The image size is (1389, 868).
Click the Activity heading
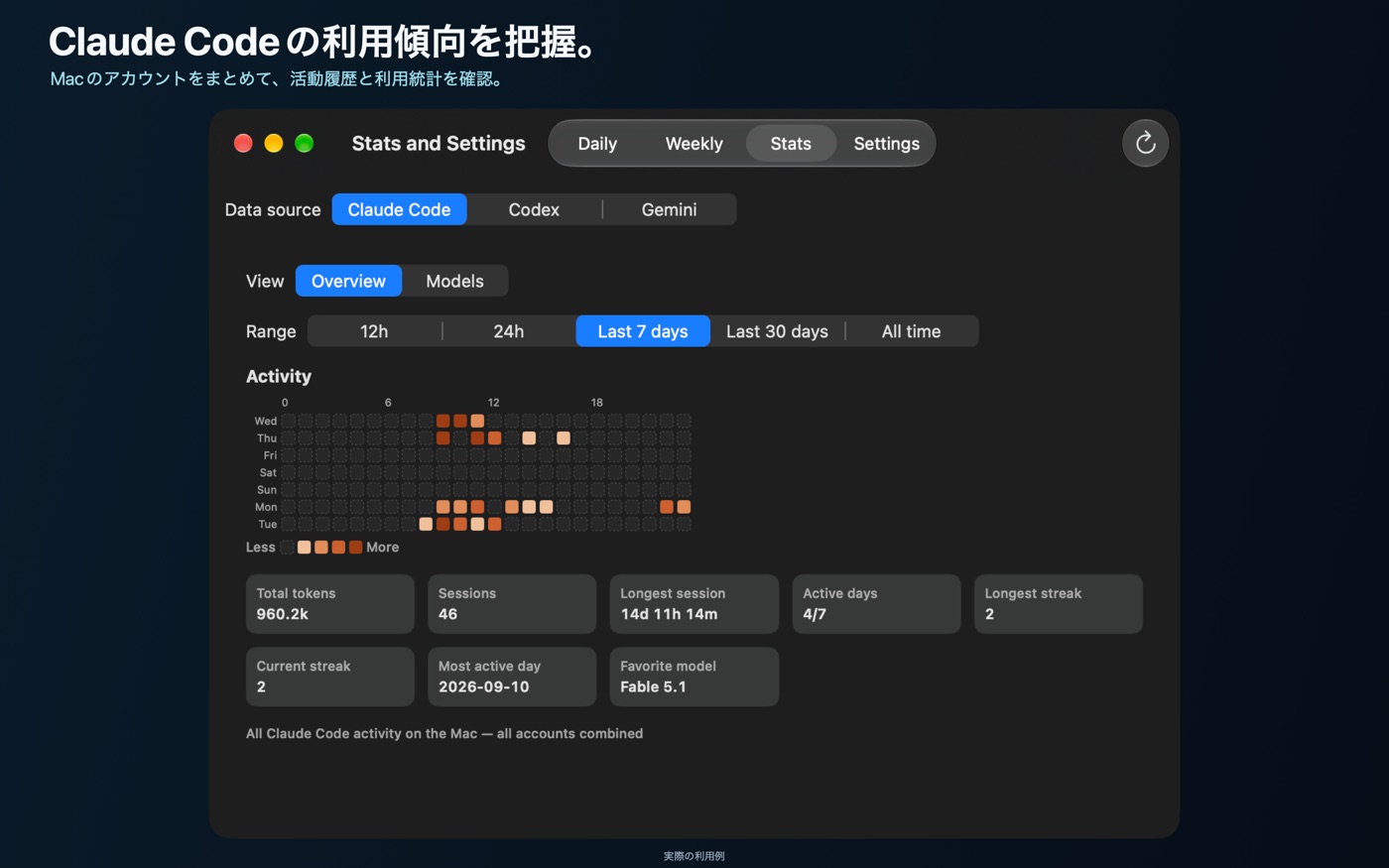click(279, 376)
